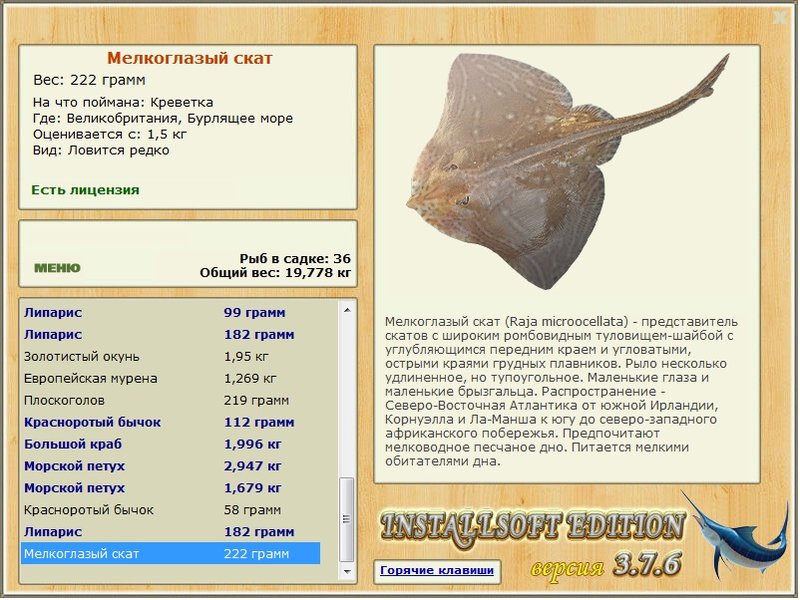Select Красноротый бычок 112 грамм

170,422
